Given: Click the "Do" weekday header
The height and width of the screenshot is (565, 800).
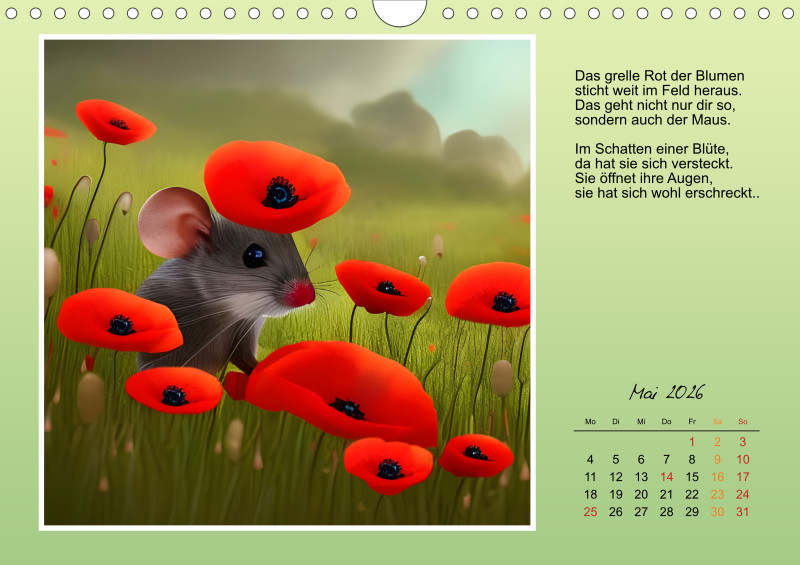Looking at the screenshot, I should click(666, 422).
